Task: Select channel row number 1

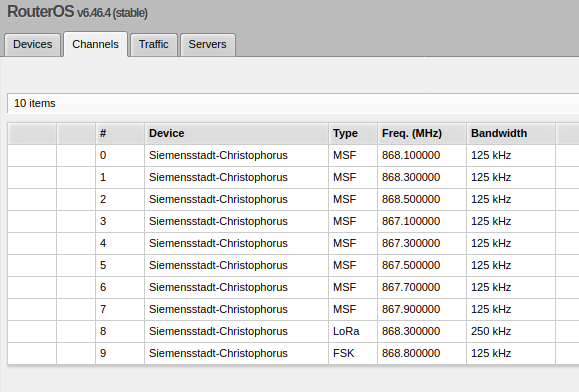Action: click(x=293, y=178)
